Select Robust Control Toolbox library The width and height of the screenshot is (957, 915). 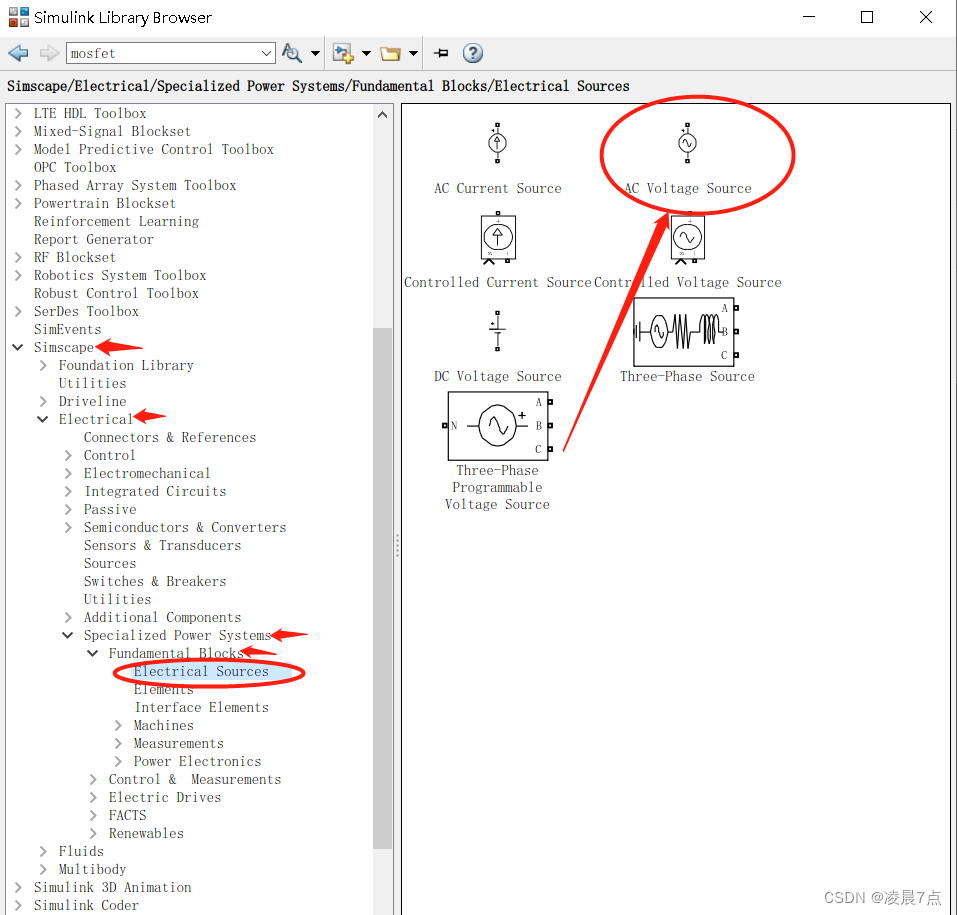coord(116,294)
